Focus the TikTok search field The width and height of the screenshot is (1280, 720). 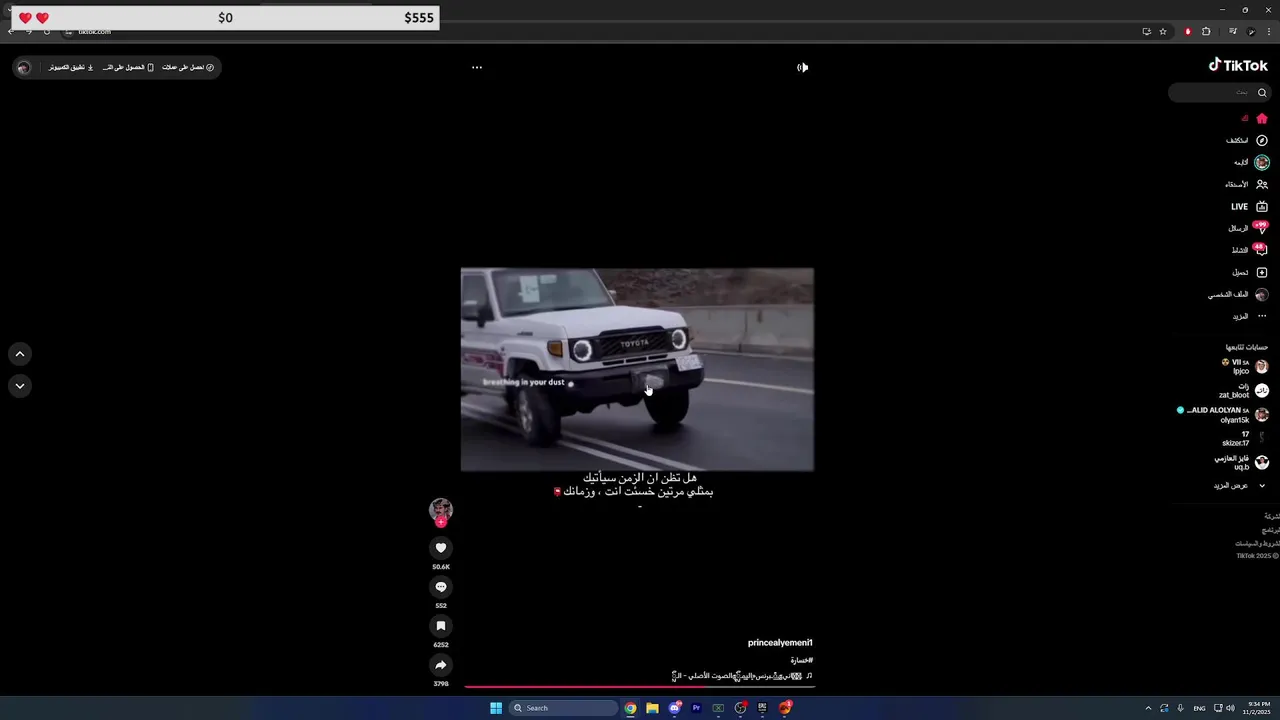click(x=1221, y=92)
